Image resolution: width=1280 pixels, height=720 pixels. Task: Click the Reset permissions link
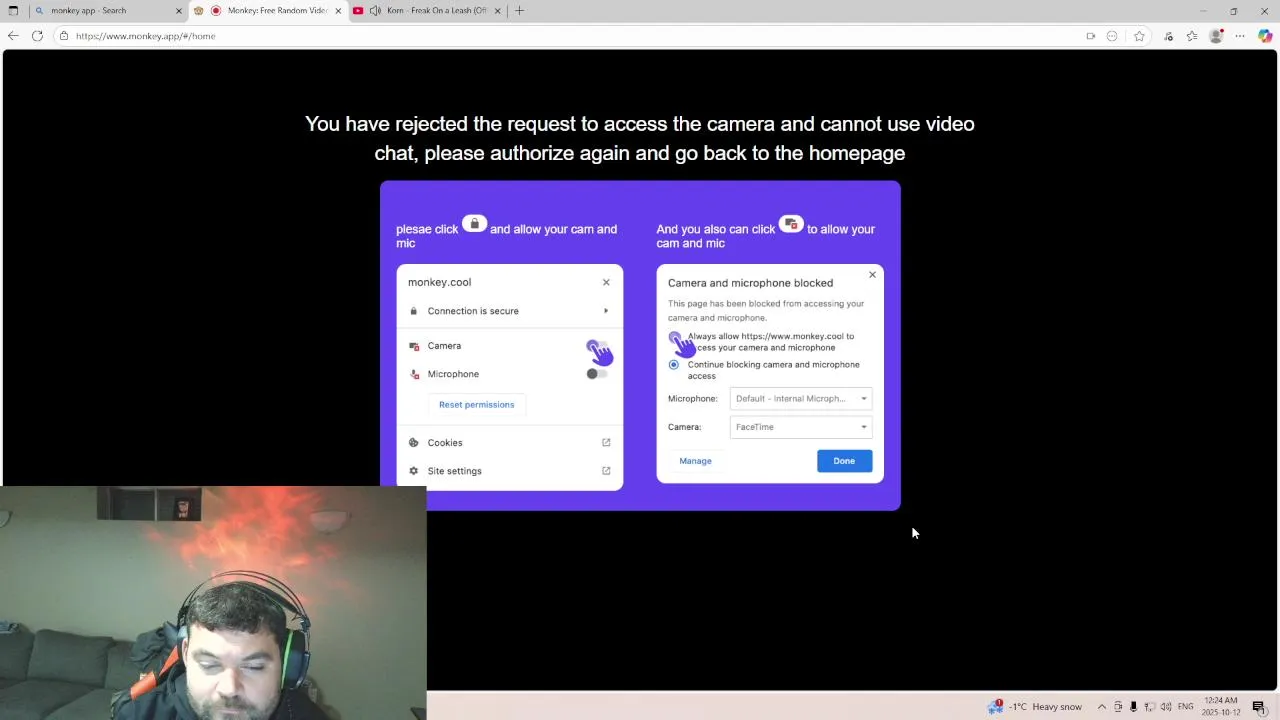(x=476, y=405)
